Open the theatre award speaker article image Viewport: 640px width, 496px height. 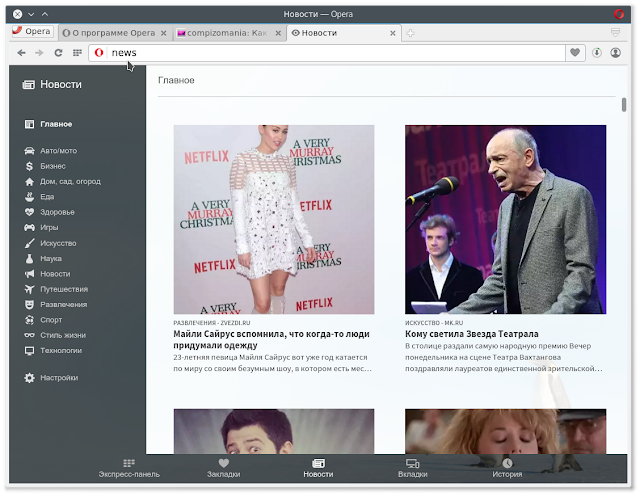click(505, 220)
